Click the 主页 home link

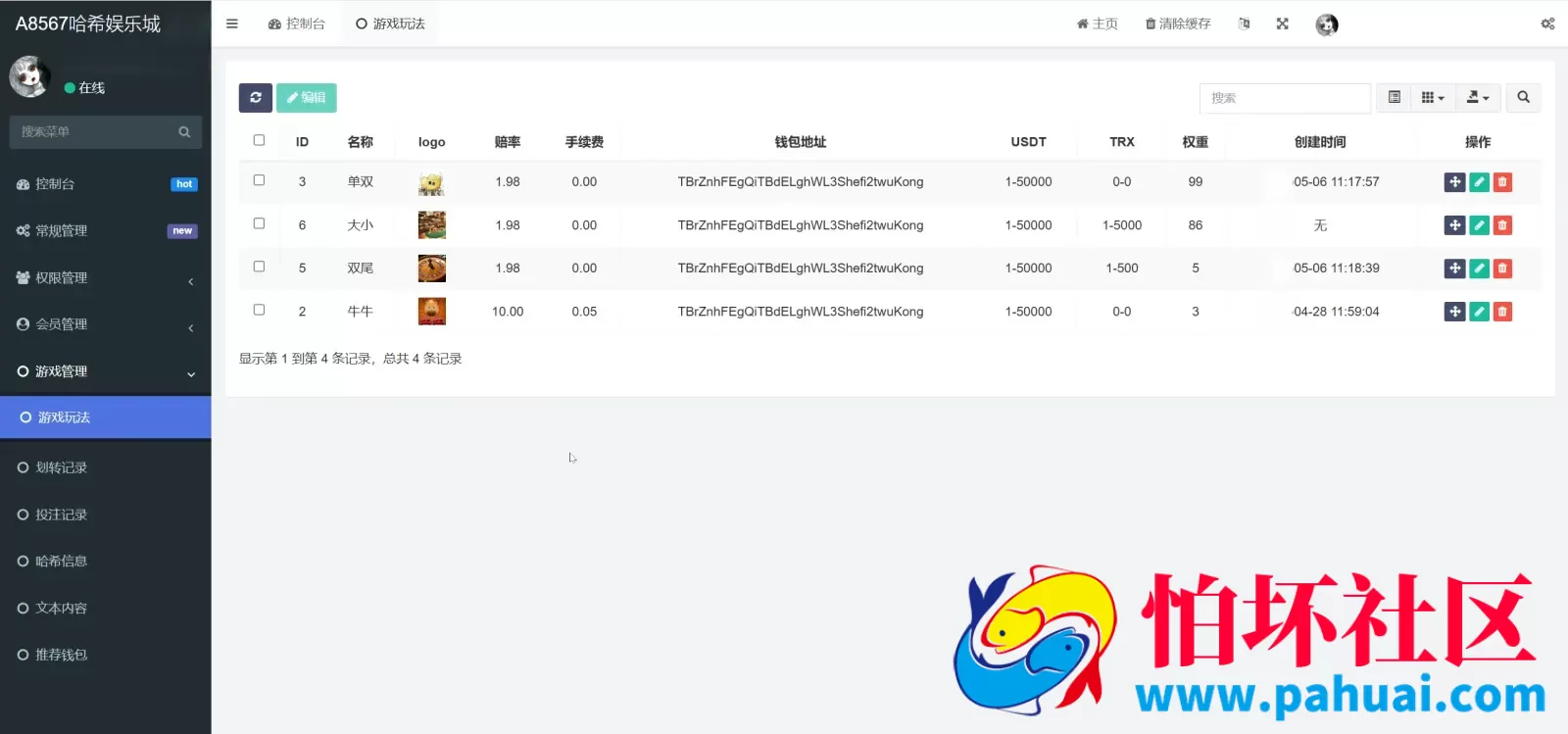1097,24
